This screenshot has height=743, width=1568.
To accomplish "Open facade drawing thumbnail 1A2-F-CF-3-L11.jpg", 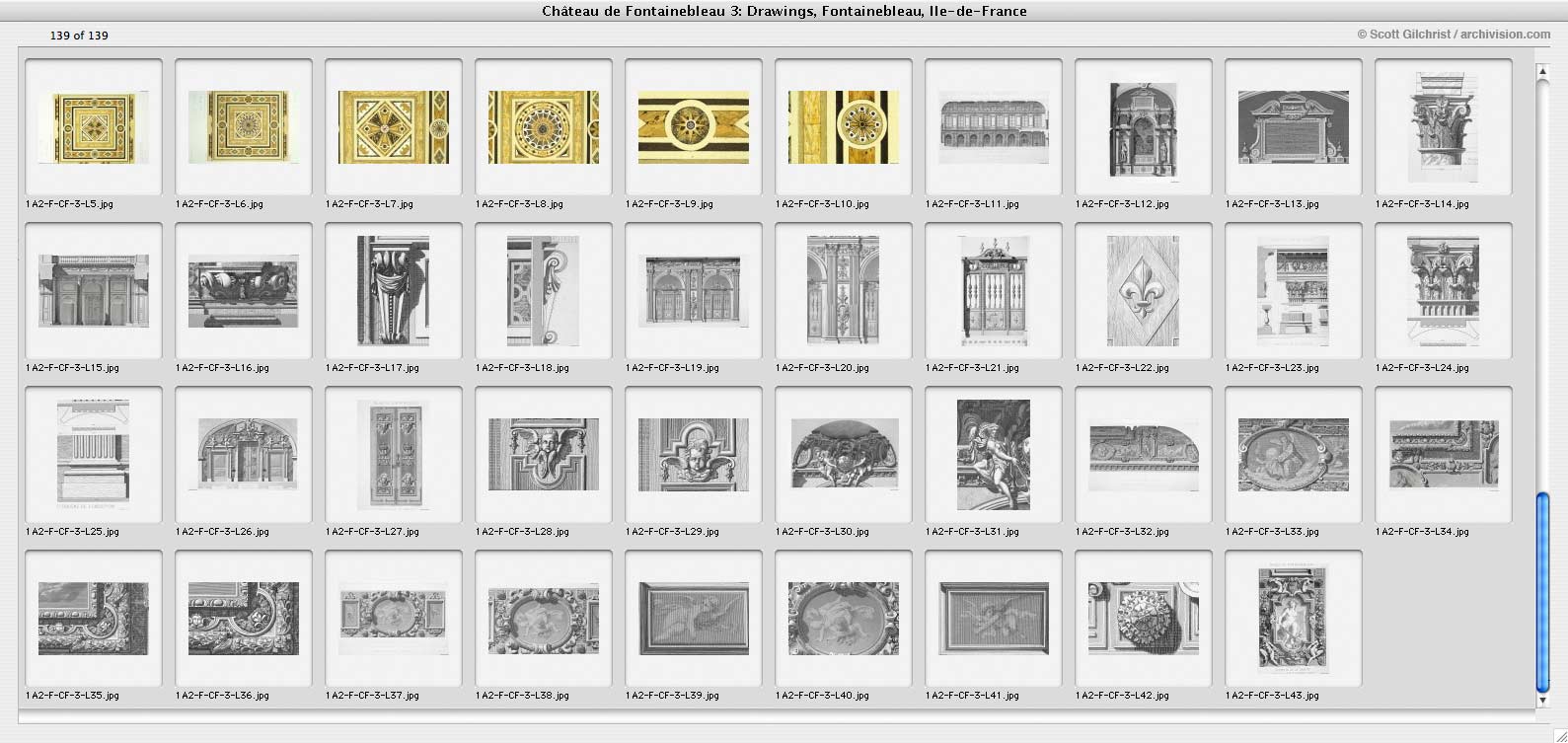I will (994, 128).
